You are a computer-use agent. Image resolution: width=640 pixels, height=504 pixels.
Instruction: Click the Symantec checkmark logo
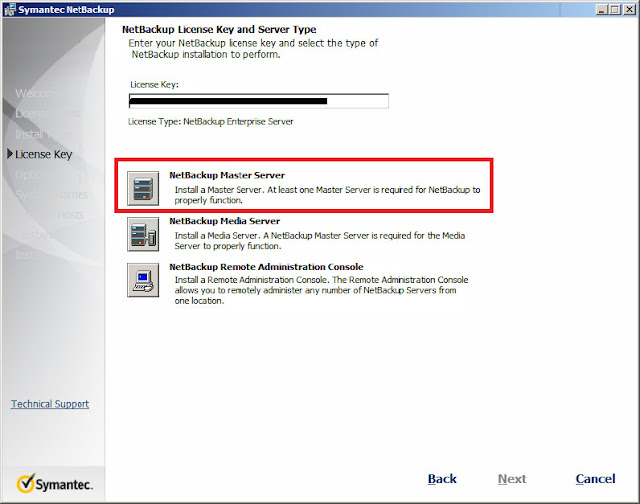(26, 483)
